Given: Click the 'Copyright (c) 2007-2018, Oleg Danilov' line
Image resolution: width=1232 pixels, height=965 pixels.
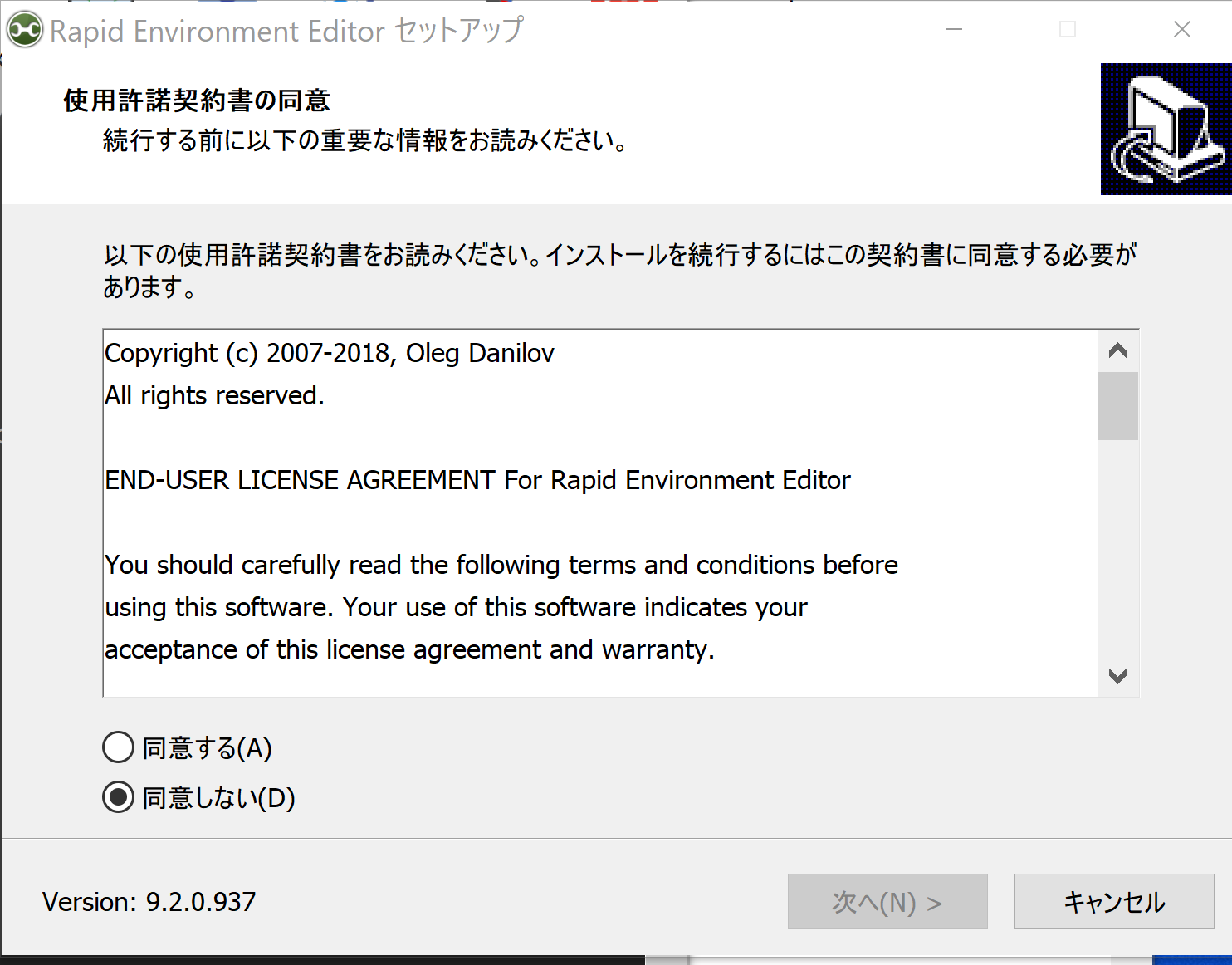Looking at the screenshot, I should point(330,354).
